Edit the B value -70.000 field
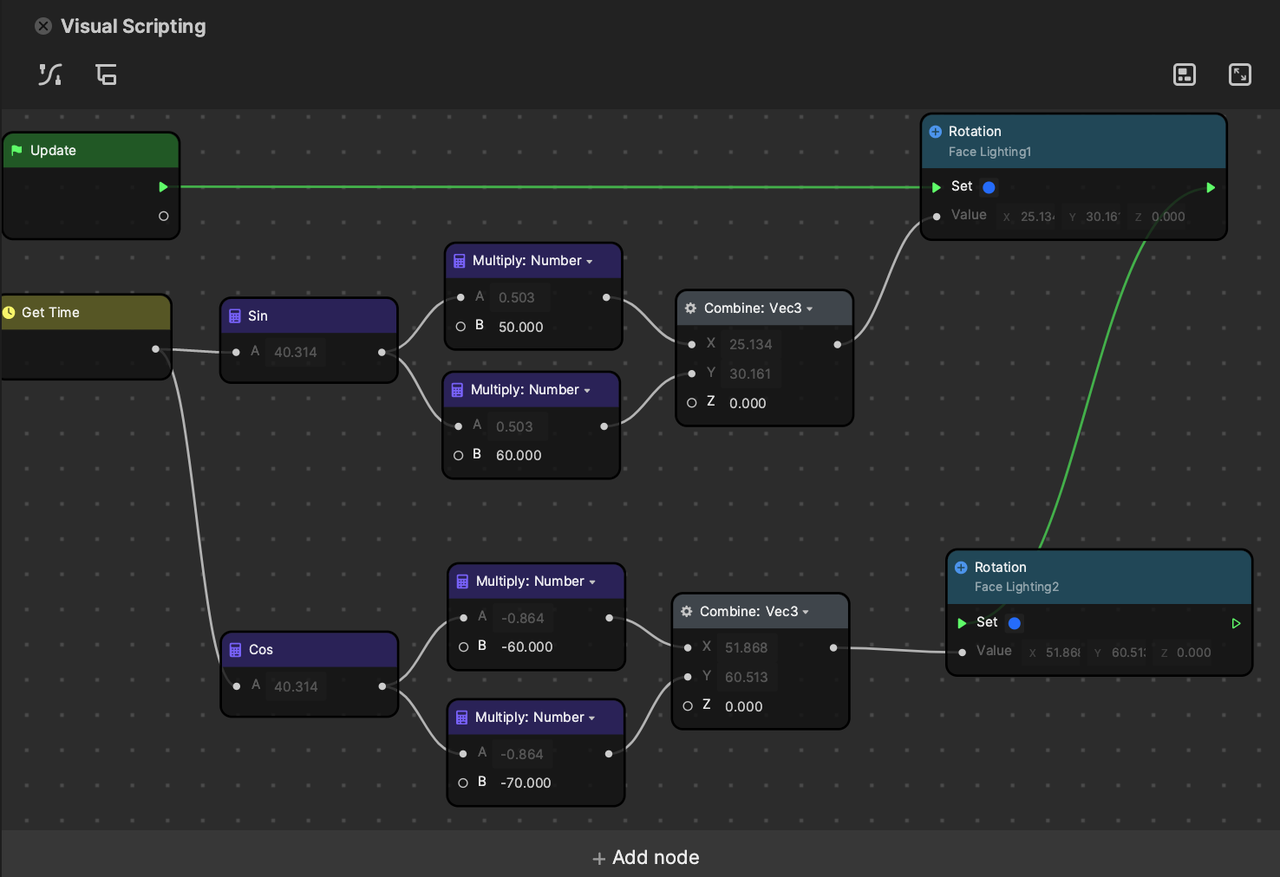The height and width of the screenshot is (877, 1280). 526,783
